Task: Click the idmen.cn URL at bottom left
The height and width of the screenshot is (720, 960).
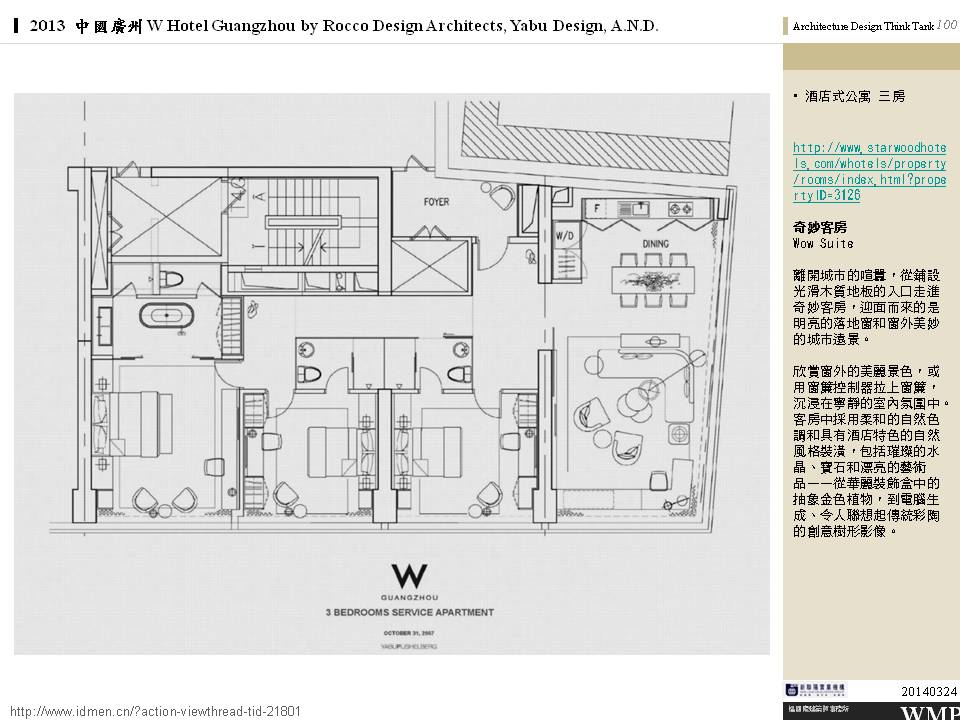Action: click(x=155, y=711)
